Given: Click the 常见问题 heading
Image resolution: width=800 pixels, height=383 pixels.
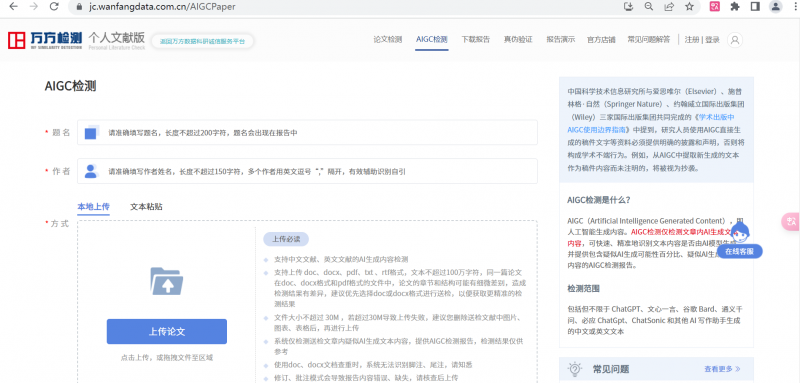Looking at the screenshot, I should [611, 369].
